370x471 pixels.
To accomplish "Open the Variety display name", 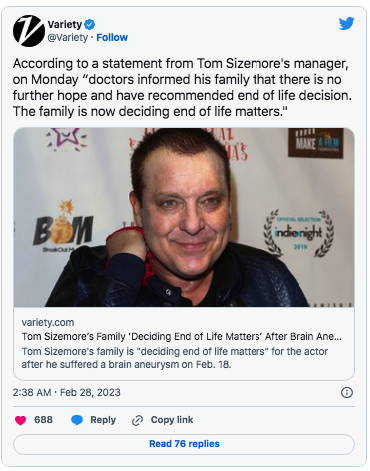I will pos(65,24).
